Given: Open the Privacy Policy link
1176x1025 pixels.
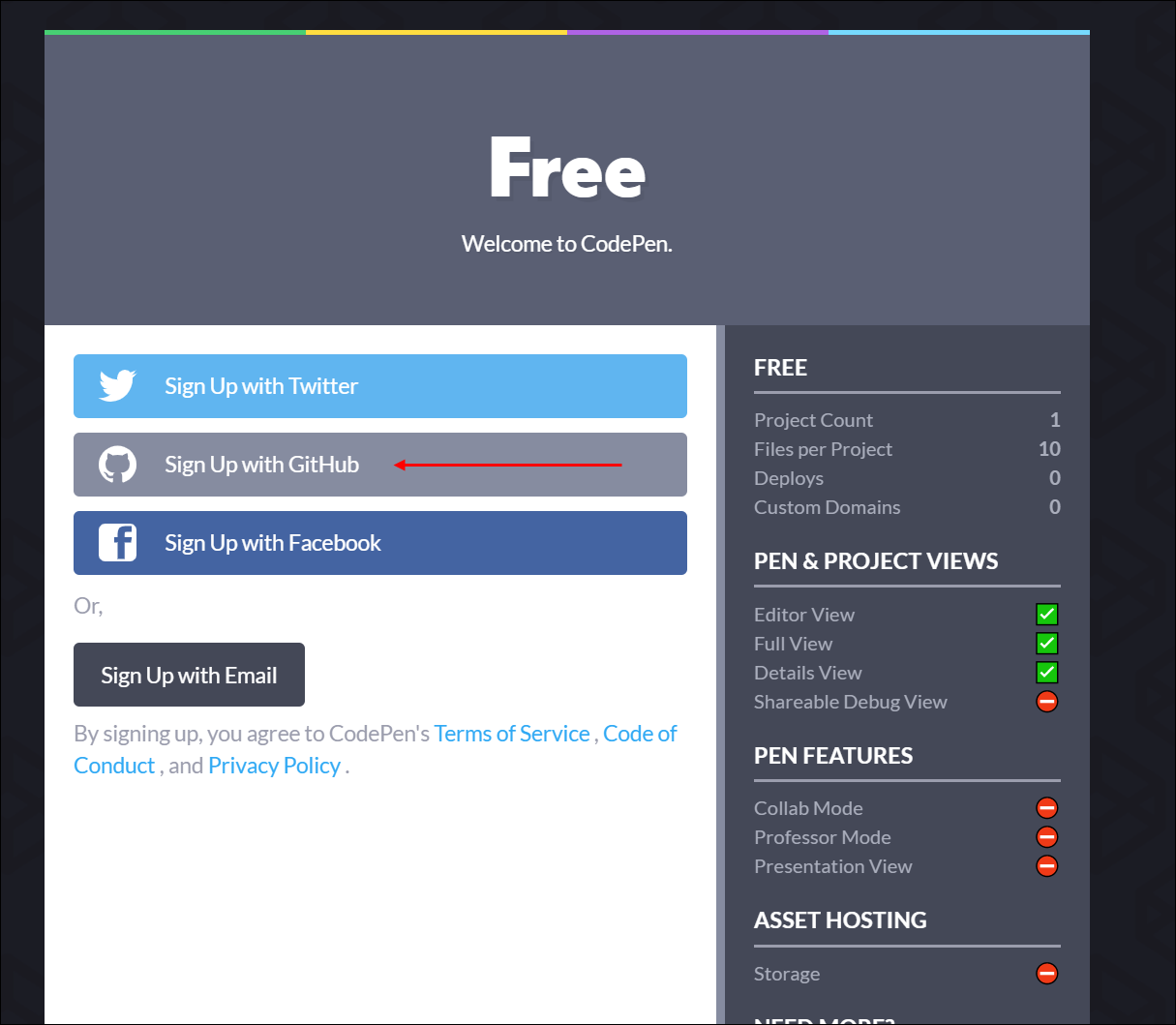Looking at the screenshot, I should click(274, 766).
